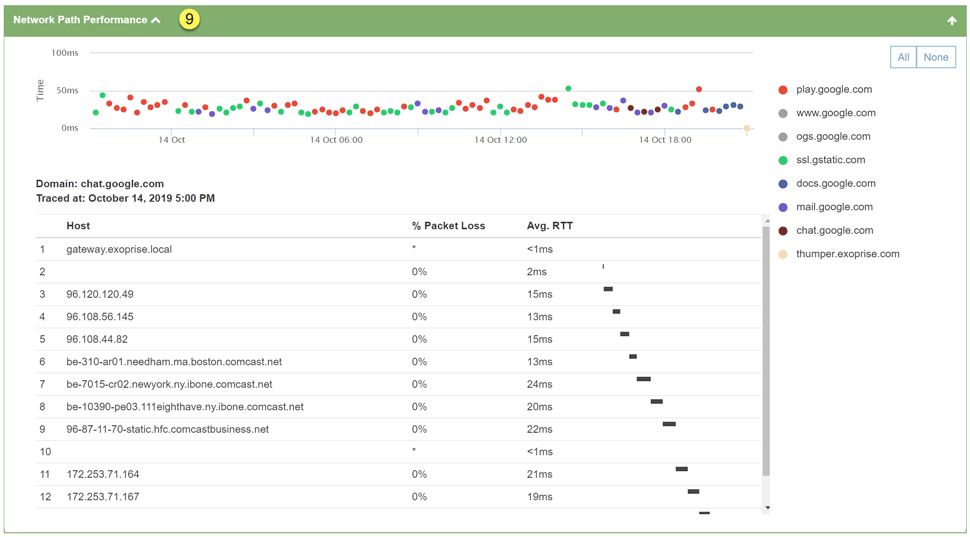
Task: Toggle www.google.com legend series
Action: (x=827, y=113)
